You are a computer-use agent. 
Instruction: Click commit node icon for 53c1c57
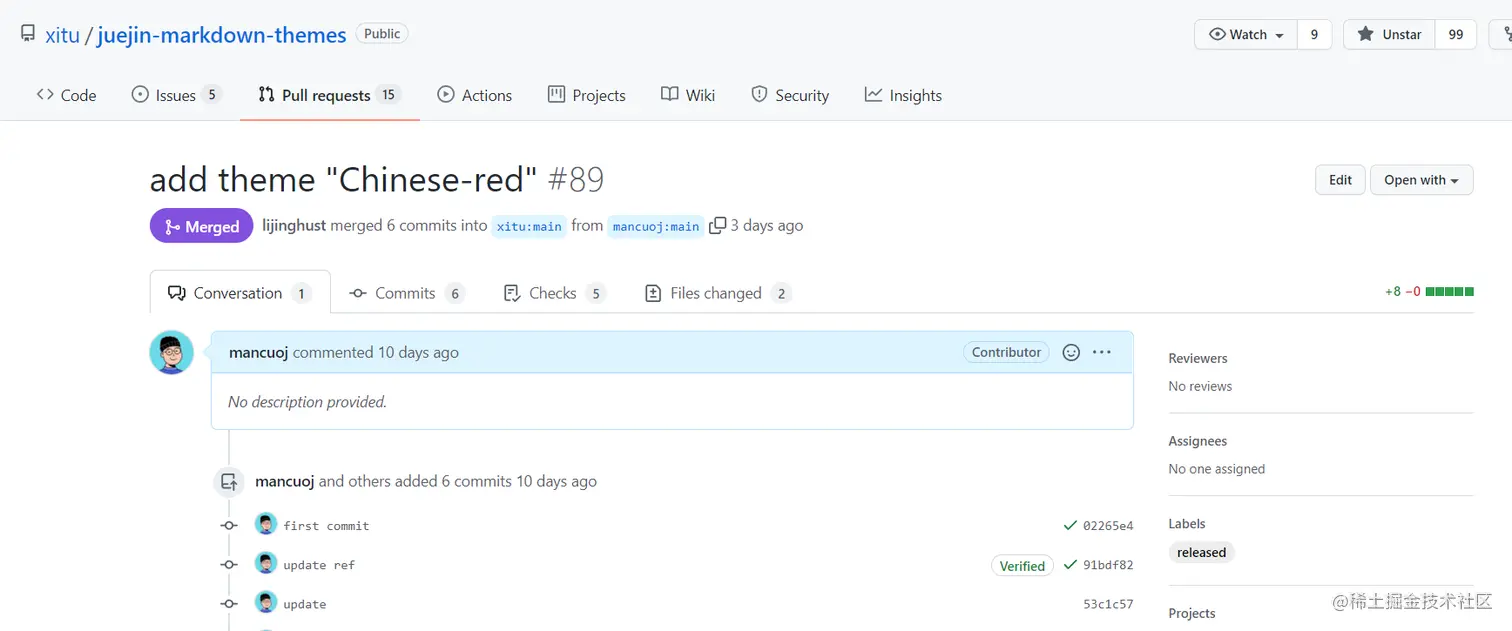(x=229, y=603)
